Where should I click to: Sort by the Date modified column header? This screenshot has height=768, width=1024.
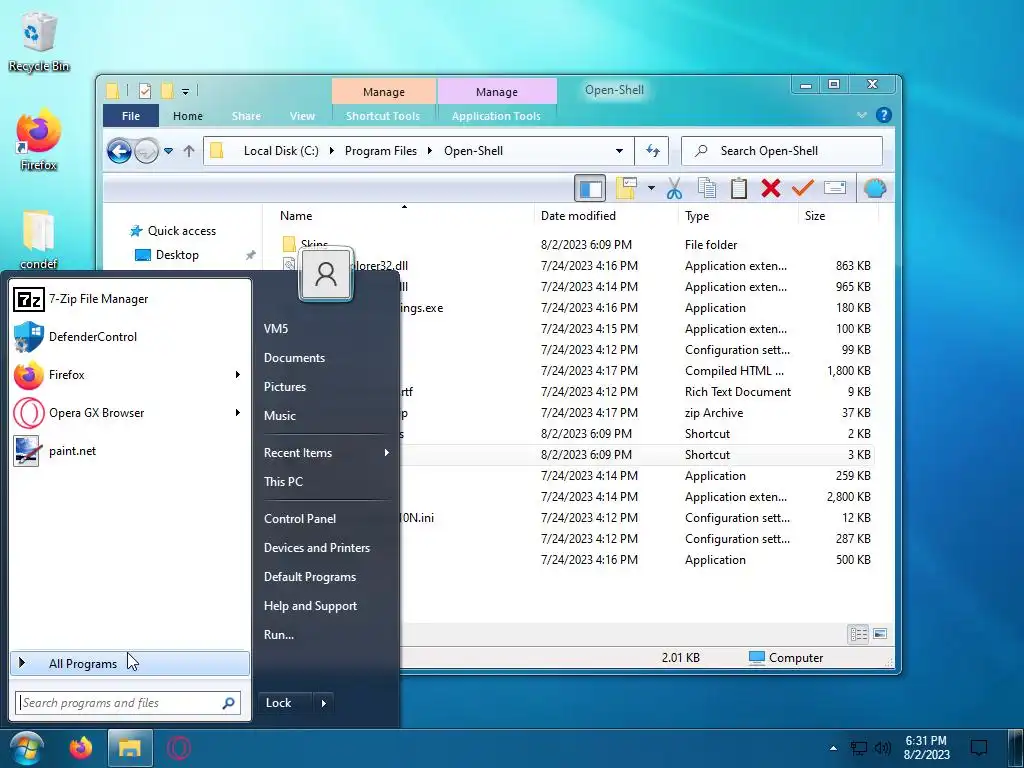[x=606, y=216]
